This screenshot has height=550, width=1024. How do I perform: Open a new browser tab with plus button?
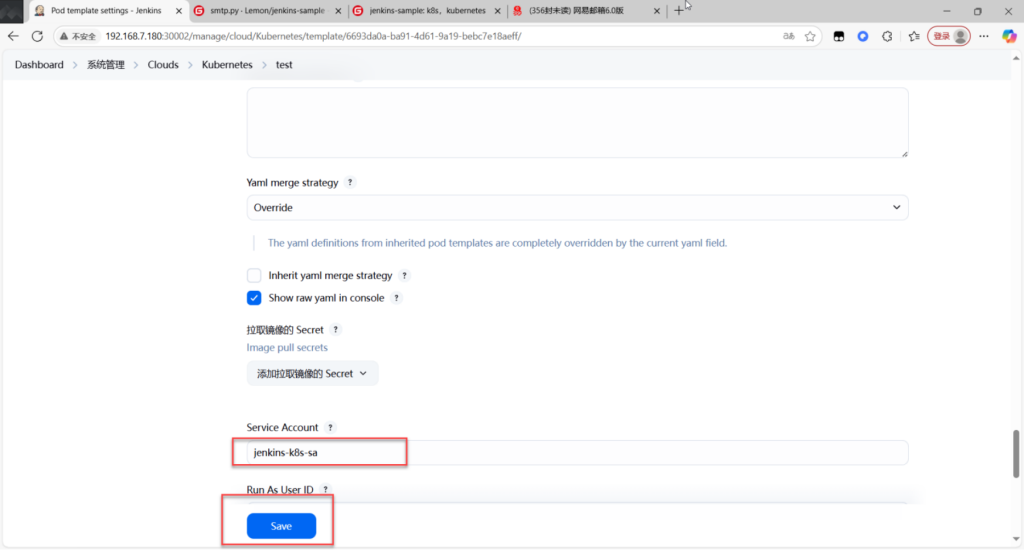tap(679, 10)
